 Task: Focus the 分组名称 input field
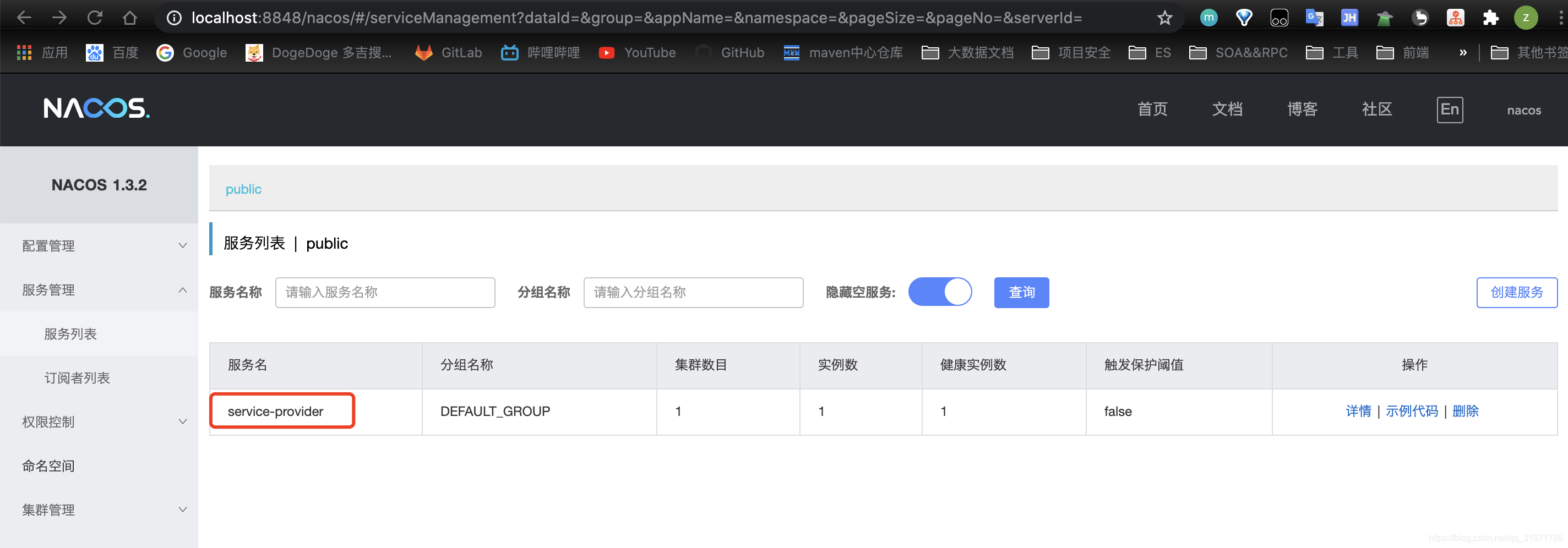coord(693,293)
